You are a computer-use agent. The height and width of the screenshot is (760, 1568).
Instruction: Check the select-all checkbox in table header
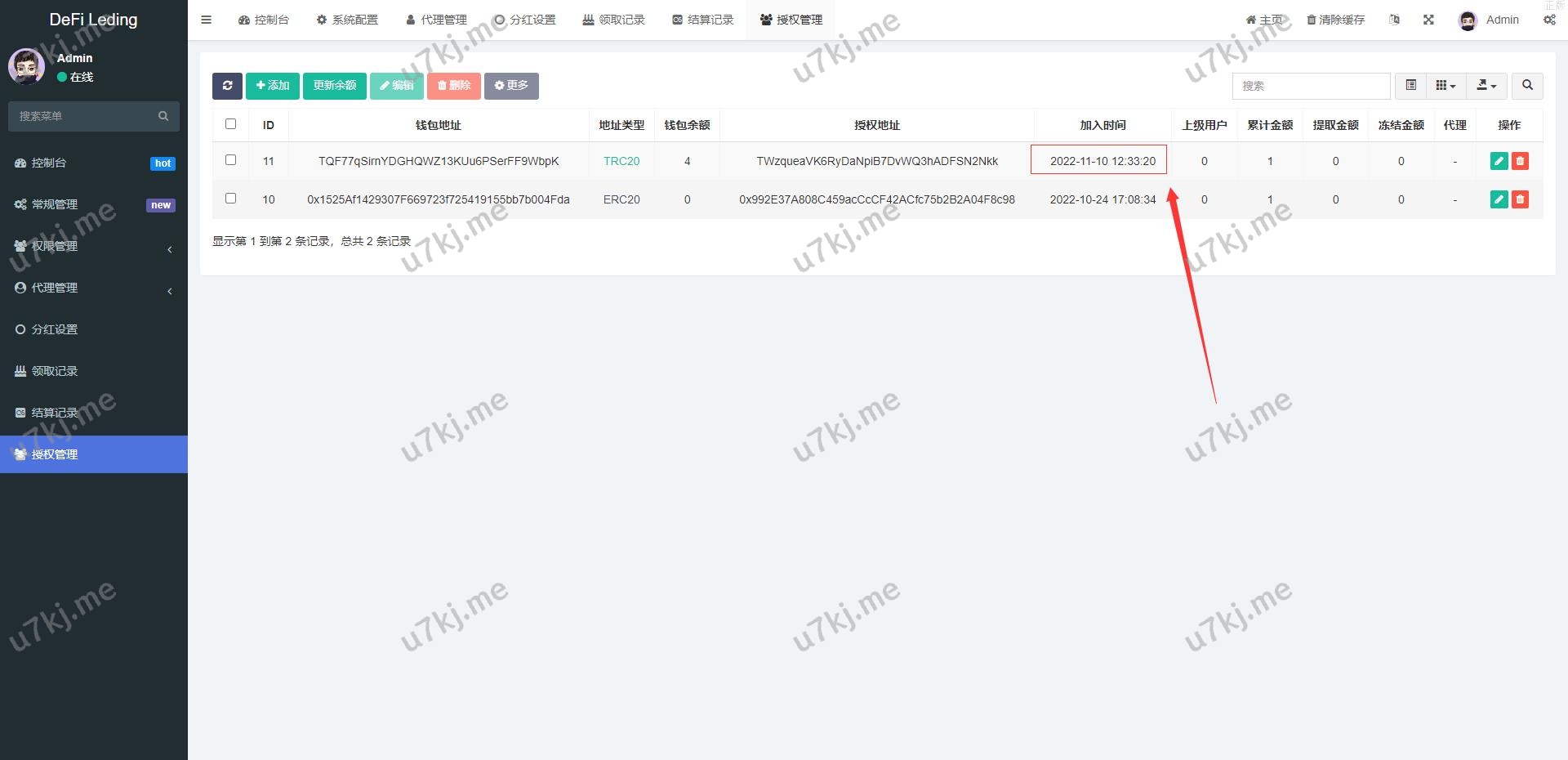[230, 124]
